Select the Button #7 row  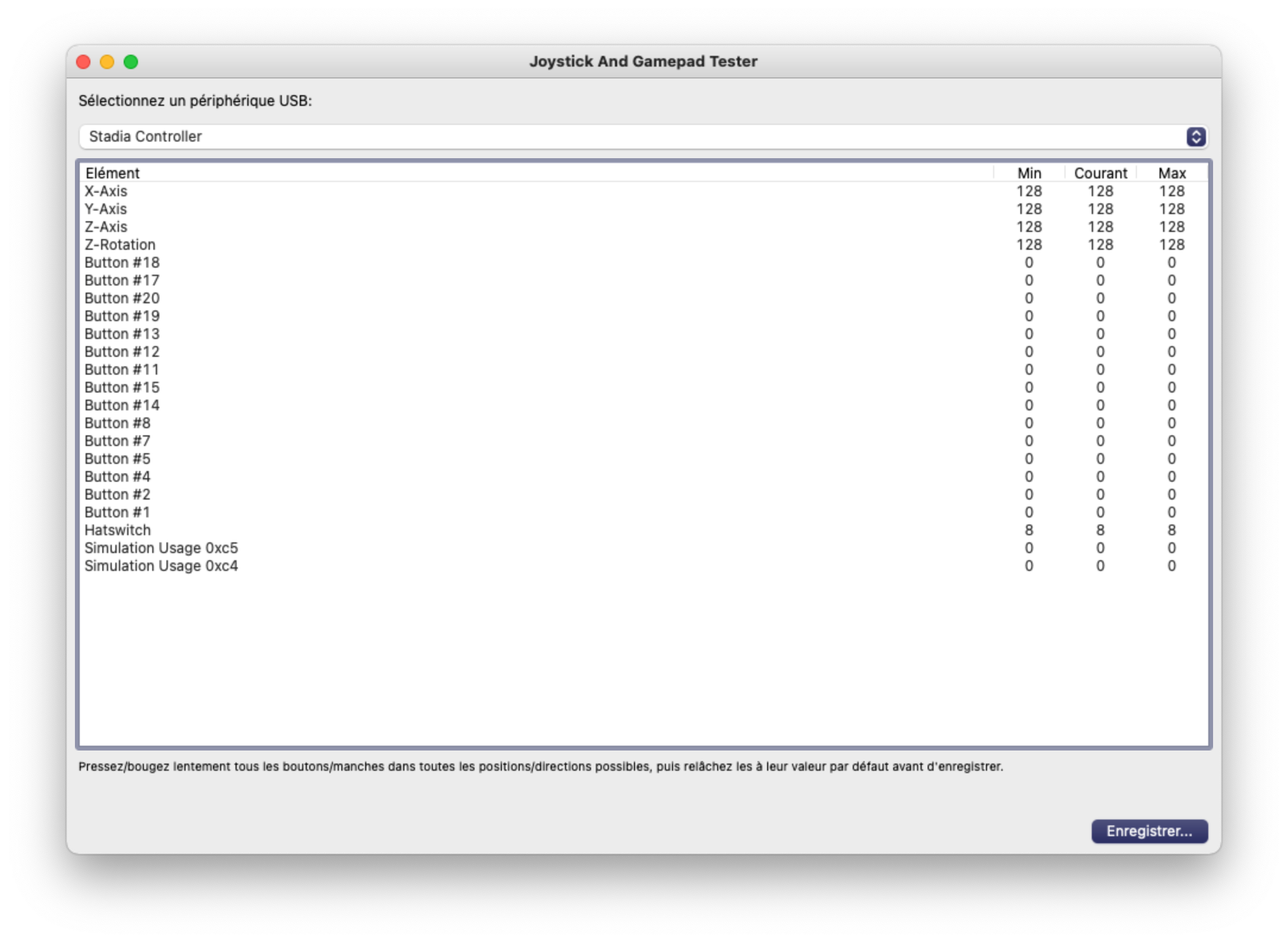643,441
